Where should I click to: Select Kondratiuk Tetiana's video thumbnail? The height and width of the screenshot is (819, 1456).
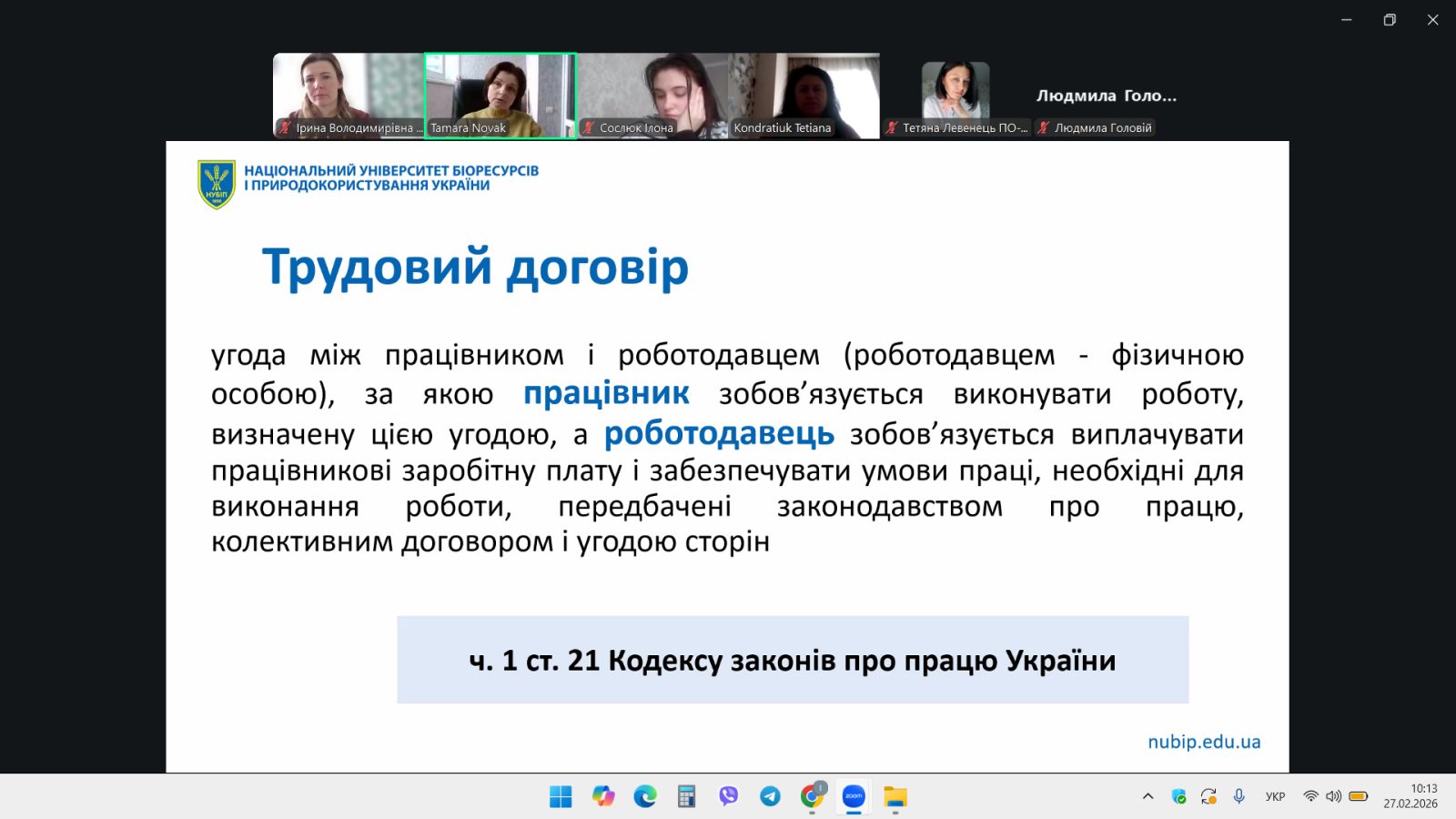pyautogui.click(x=804, y=95)
